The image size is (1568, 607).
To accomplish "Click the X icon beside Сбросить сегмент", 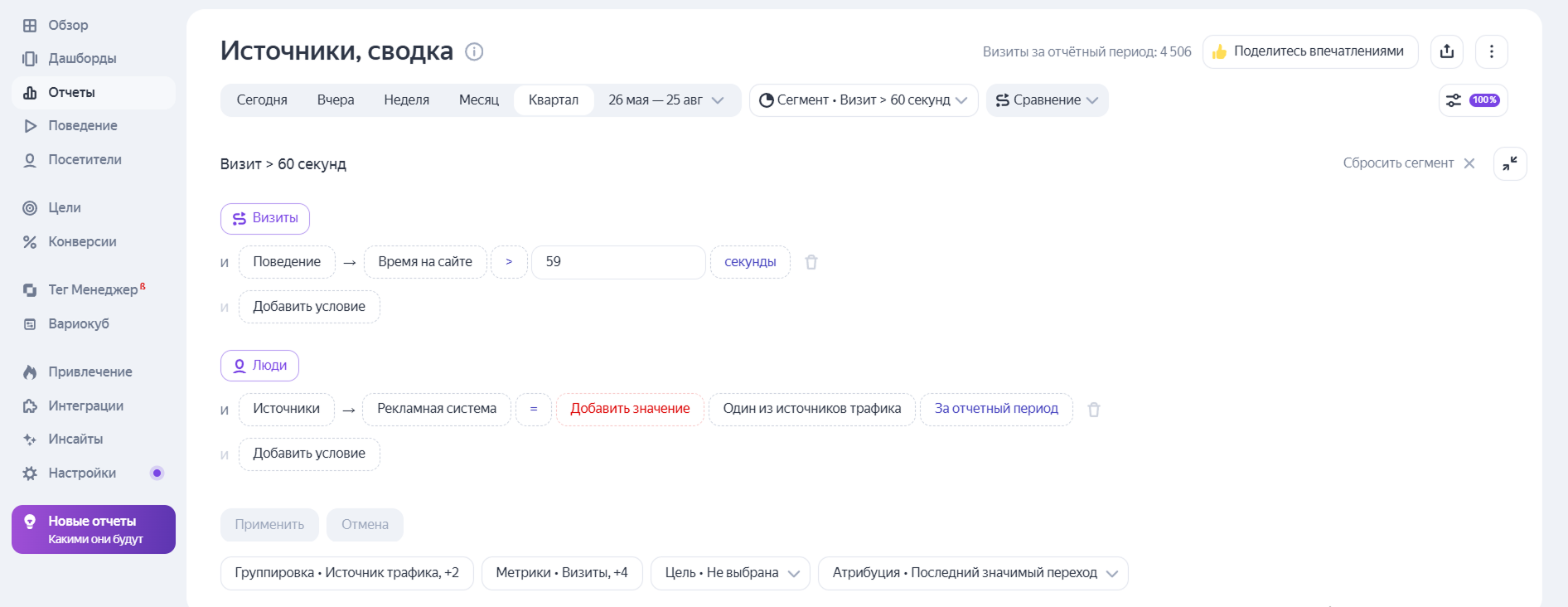I will pos(1469,163).
